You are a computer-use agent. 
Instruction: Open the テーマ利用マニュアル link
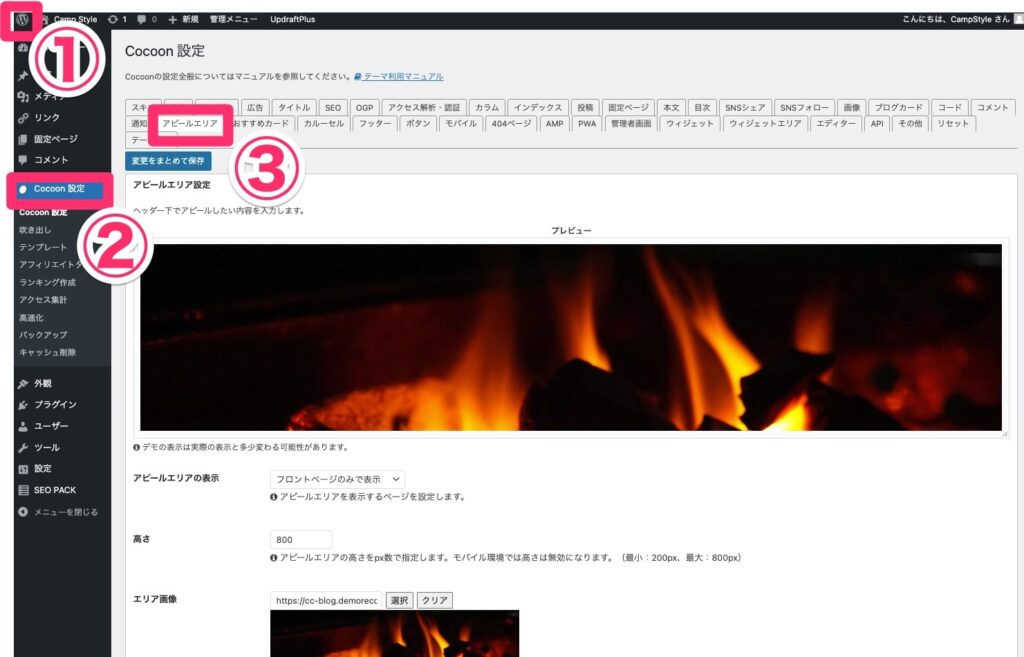pos(404,76)
